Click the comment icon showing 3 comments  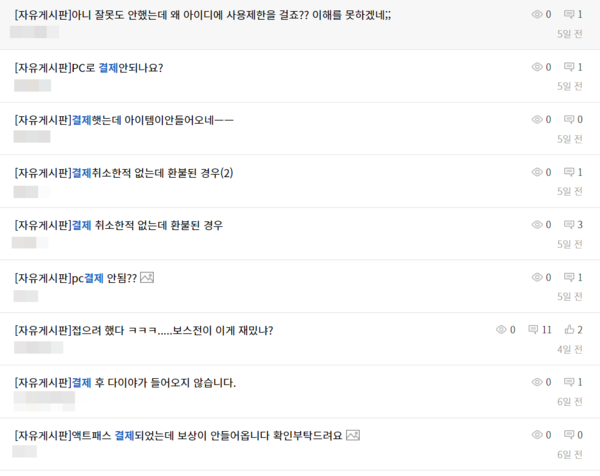pyautogui.click(x=570, y=225)
